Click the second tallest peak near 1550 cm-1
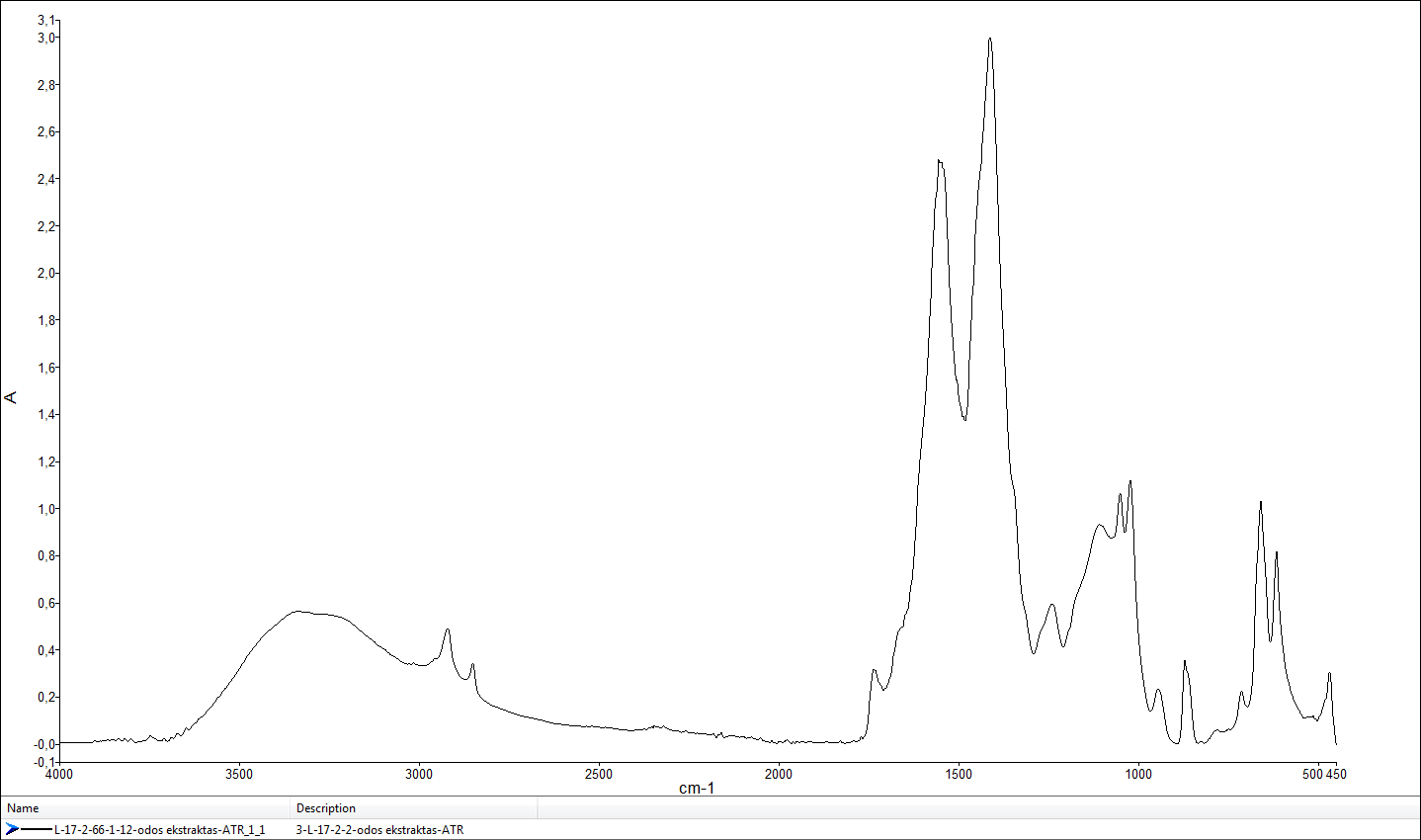Image resolution: width=1421 pixels, height=840 pixels. (x=940, y=161)
